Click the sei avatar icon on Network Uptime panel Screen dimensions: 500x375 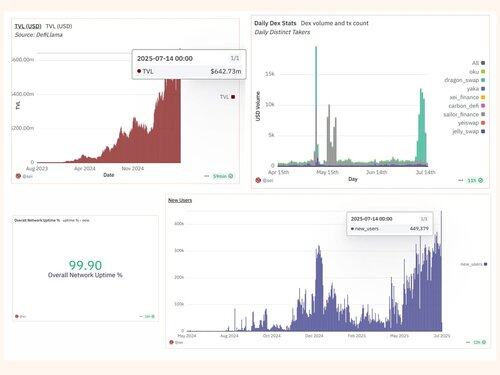[x=17, y=316]
